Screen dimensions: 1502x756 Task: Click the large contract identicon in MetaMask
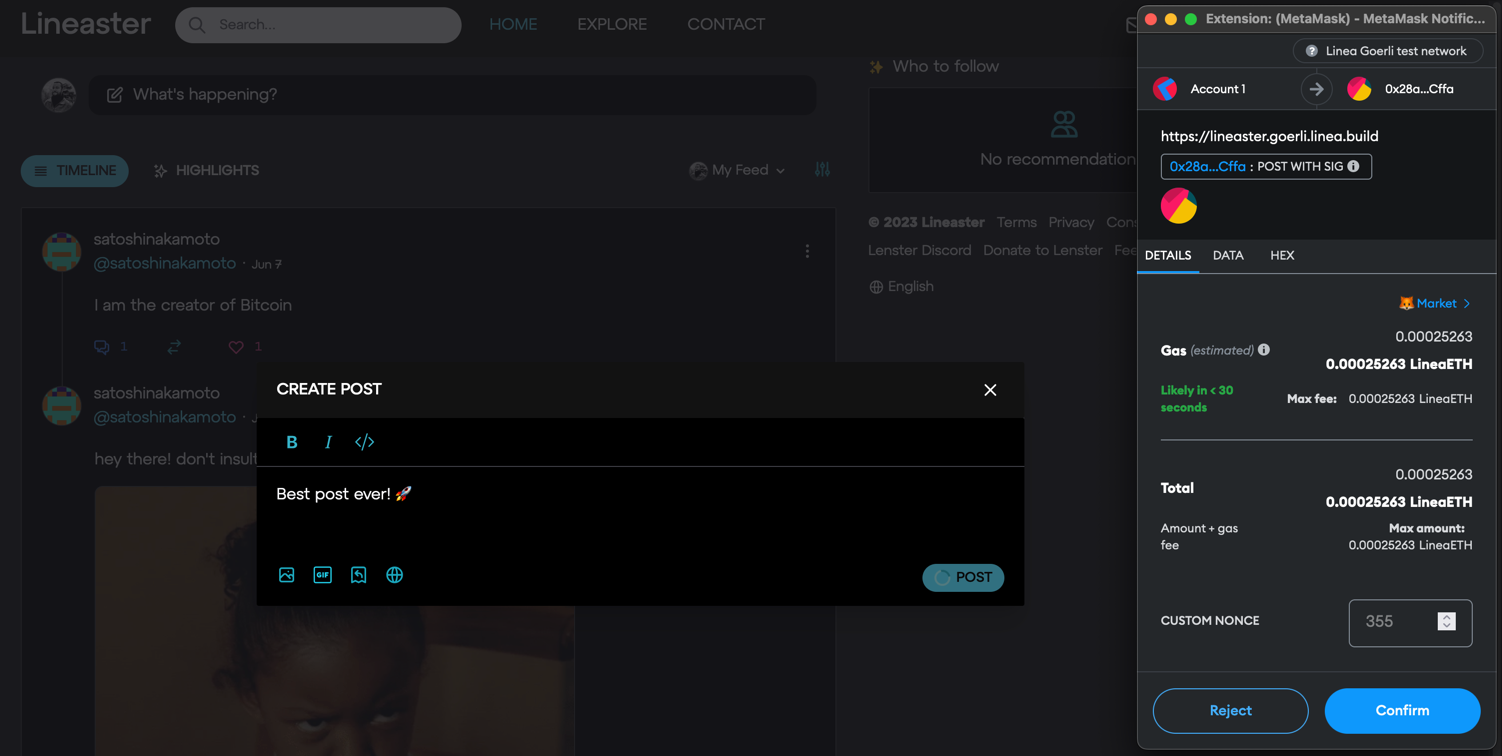tap(1179, 206)
